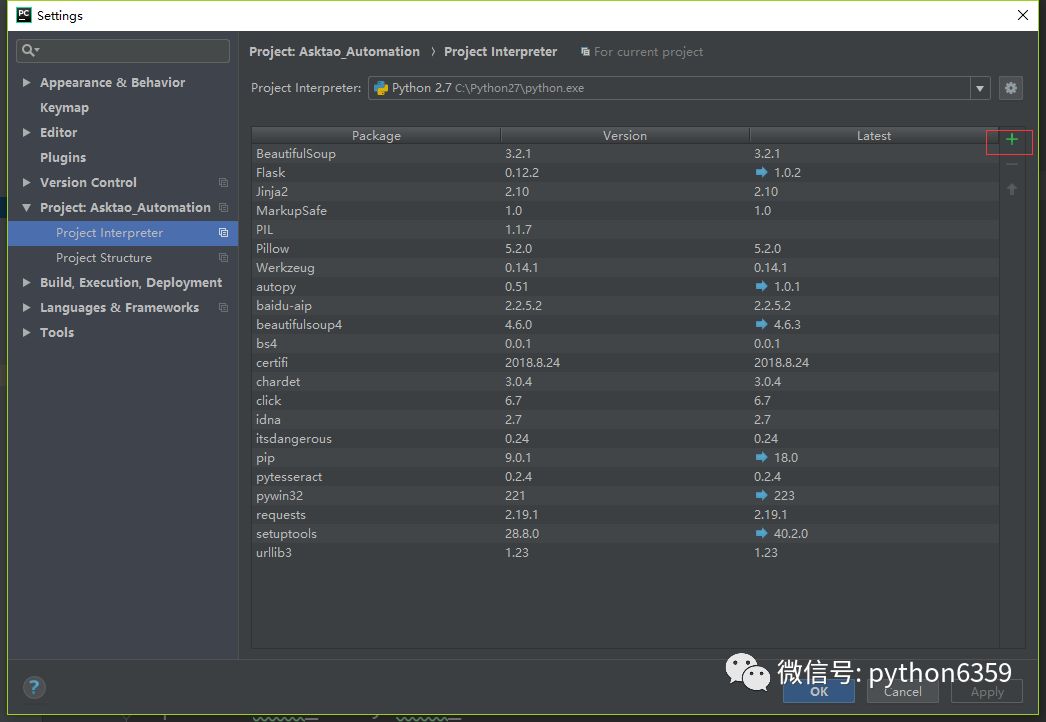This screenshot has height=722, width=1046.
Task: Select the pywin32 package row
Action: point(625,496)
